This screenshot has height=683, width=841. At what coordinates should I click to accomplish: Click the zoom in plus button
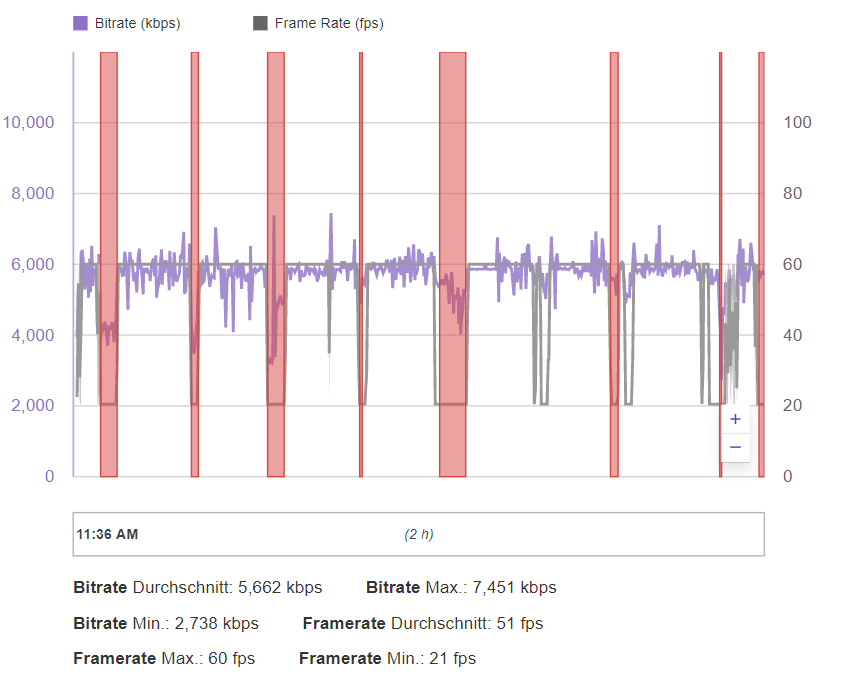click(735, 419)
